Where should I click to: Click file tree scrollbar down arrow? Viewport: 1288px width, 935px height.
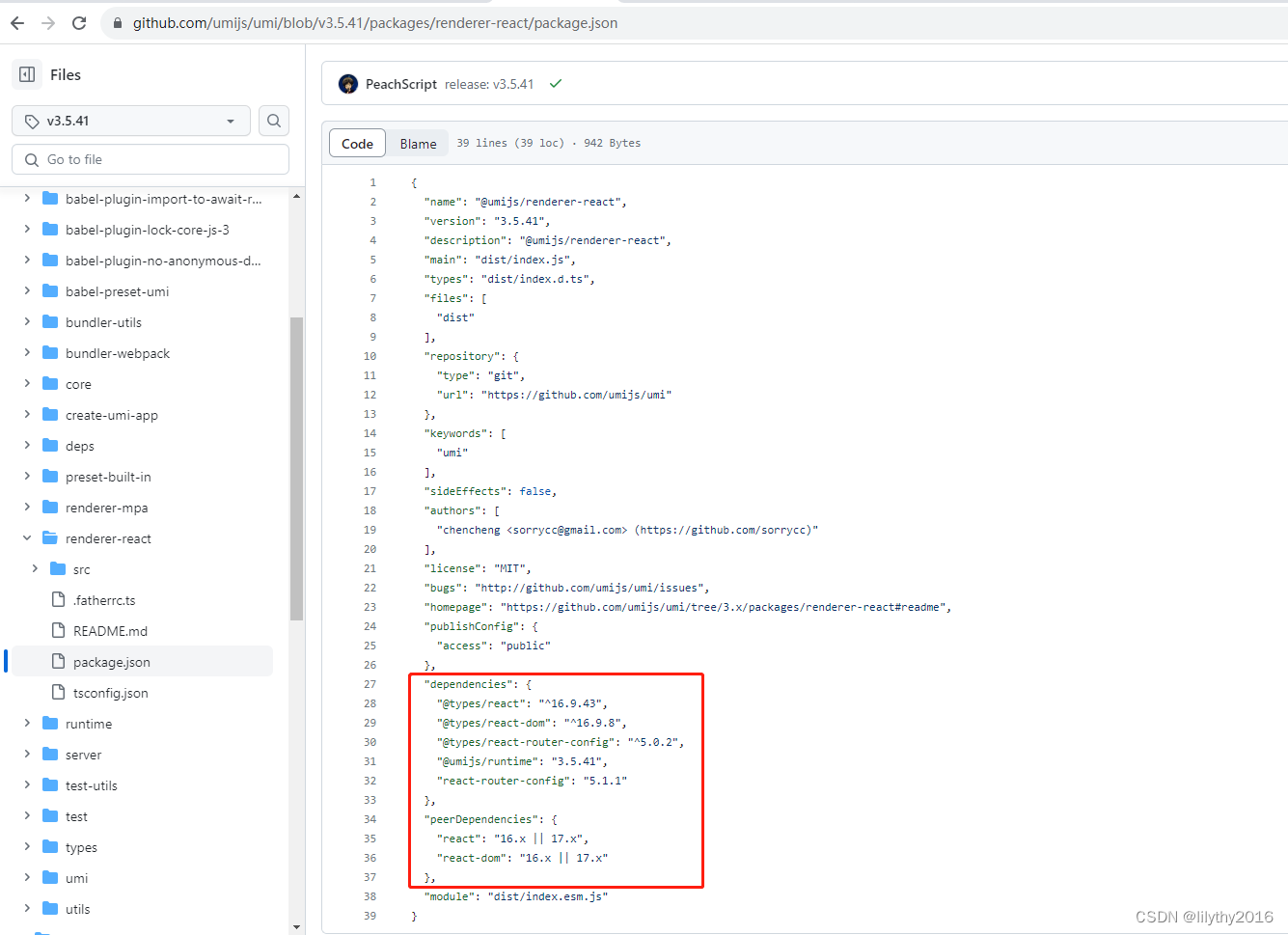point(296,927)
